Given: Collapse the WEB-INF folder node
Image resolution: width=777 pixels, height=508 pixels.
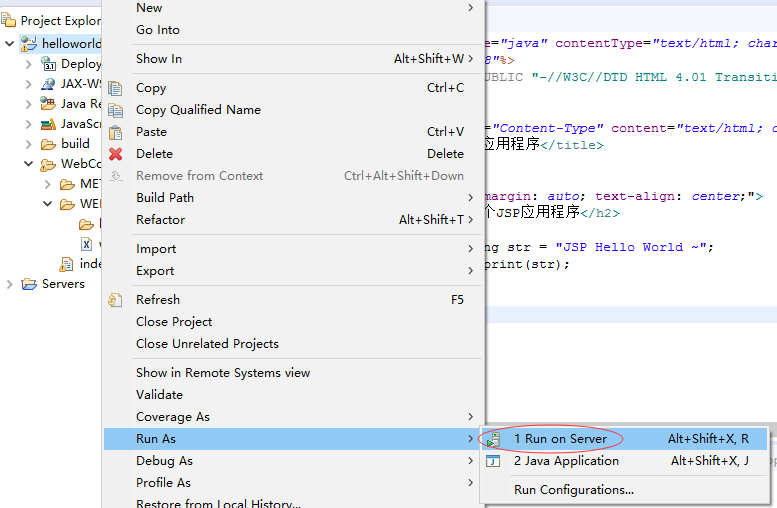Looking at the screenshot, I should coord(48,204).
